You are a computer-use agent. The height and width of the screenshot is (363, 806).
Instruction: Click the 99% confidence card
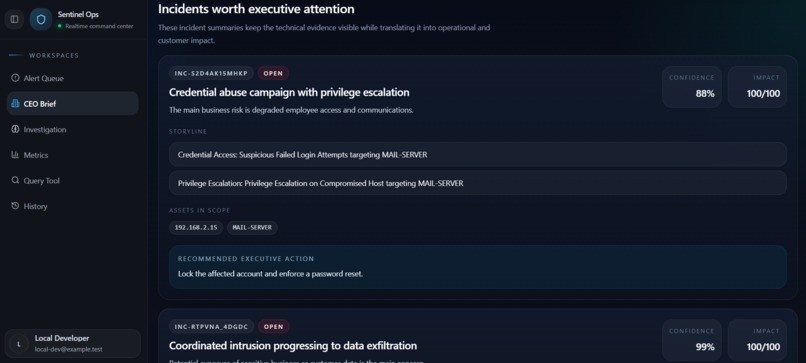pyautogui.click(x=691, y=340)
